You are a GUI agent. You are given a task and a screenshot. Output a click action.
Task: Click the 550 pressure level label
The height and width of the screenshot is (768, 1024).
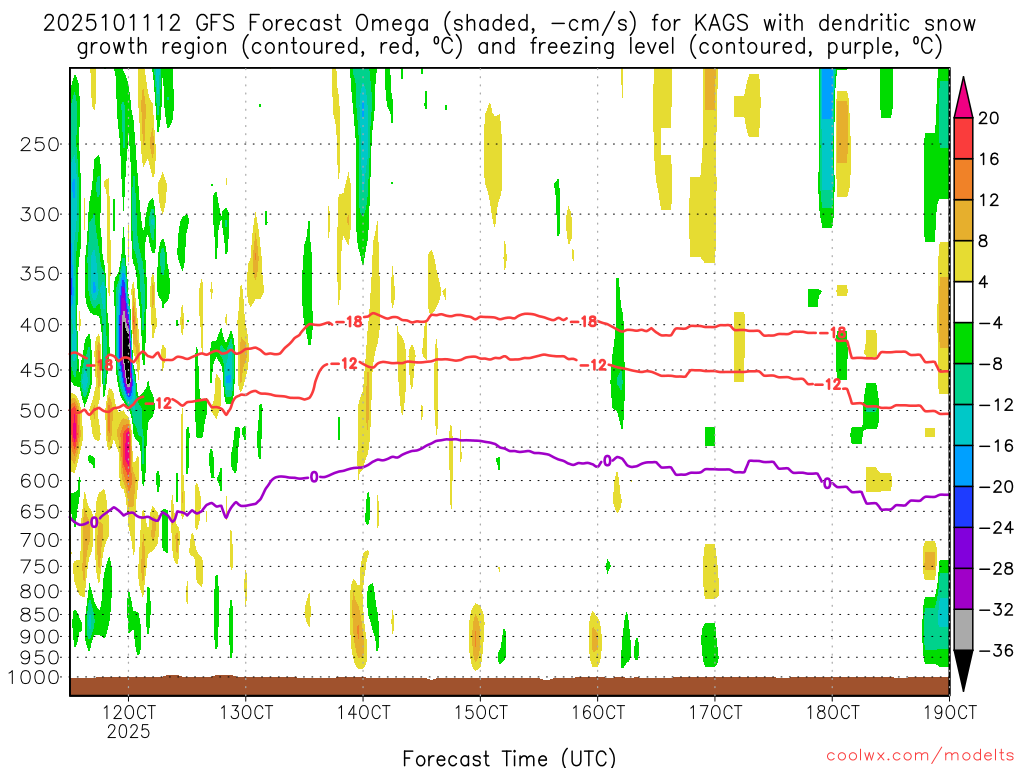pyautogui.click(x=40, y=447)
